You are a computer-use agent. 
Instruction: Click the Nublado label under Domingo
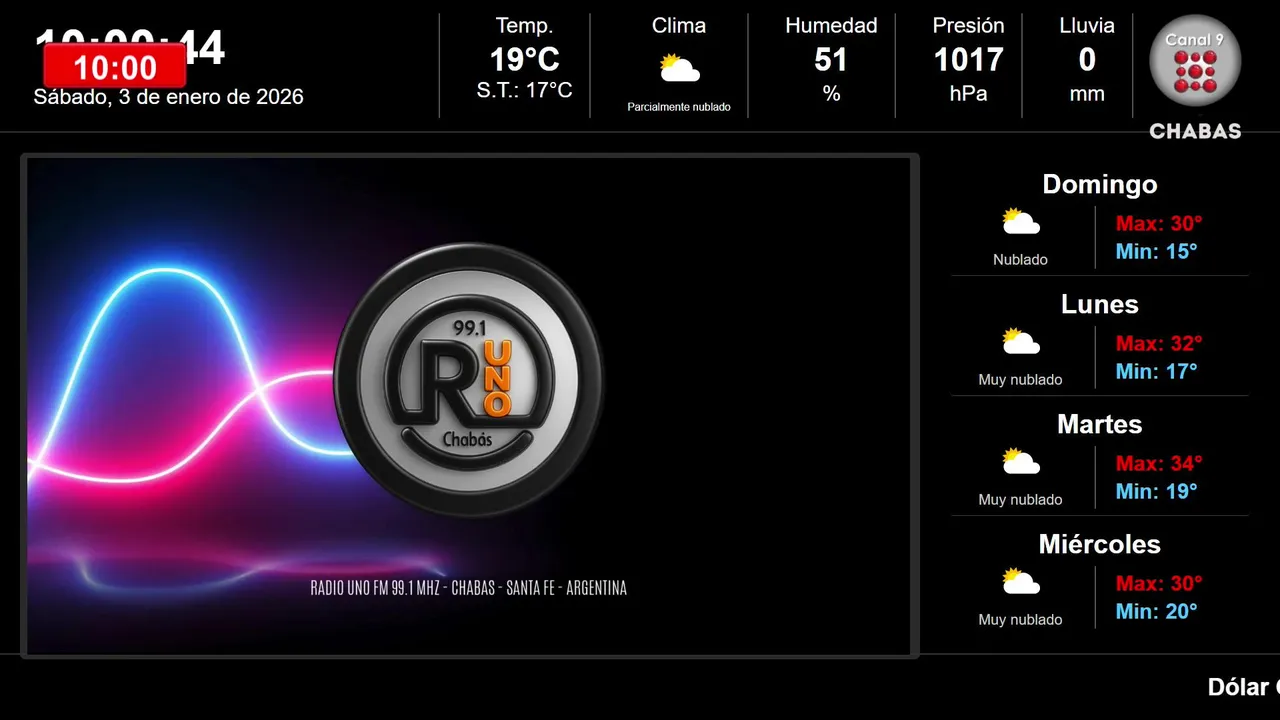pos(1021,260)
